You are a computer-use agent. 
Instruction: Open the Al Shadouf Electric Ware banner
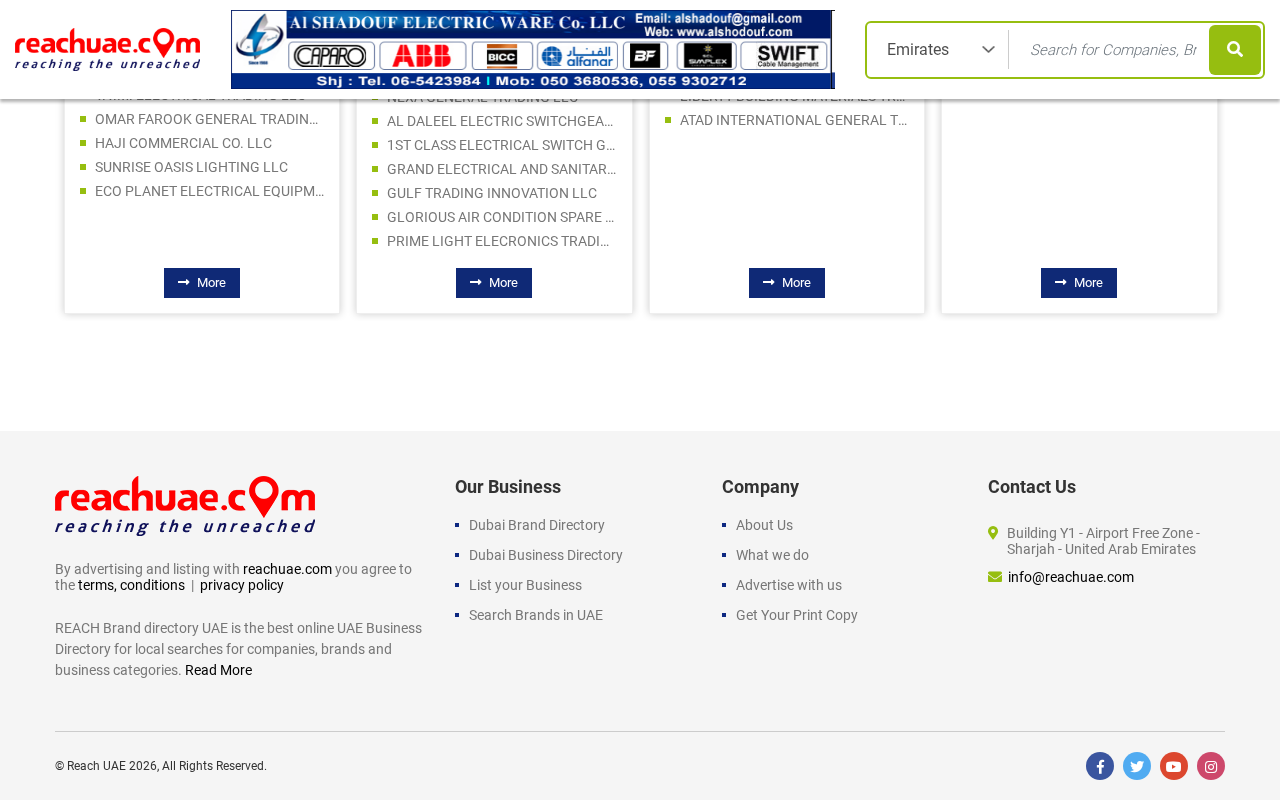click(533, 50)
